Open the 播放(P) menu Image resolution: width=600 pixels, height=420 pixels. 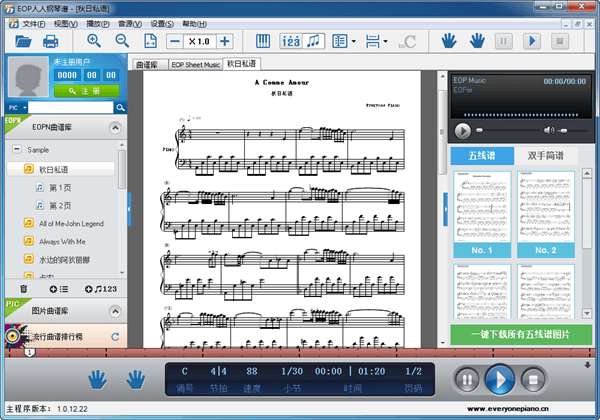[x=98, y=24]
